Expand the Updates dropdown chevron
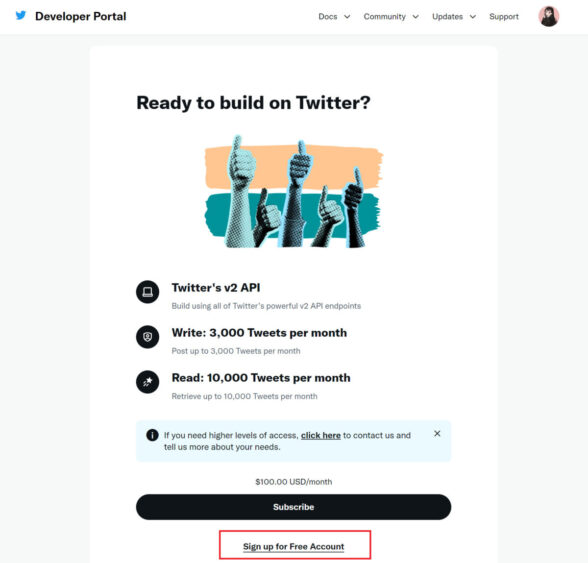The image size is (588, 563). (x=473, y=17)
